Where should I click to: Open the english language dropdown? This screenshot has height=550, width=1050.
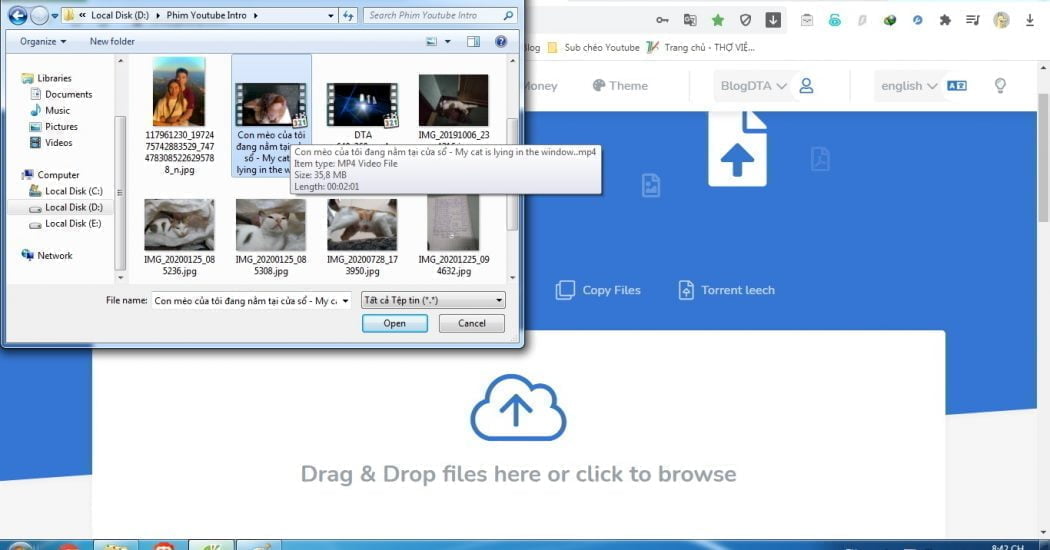pos(909,86)
